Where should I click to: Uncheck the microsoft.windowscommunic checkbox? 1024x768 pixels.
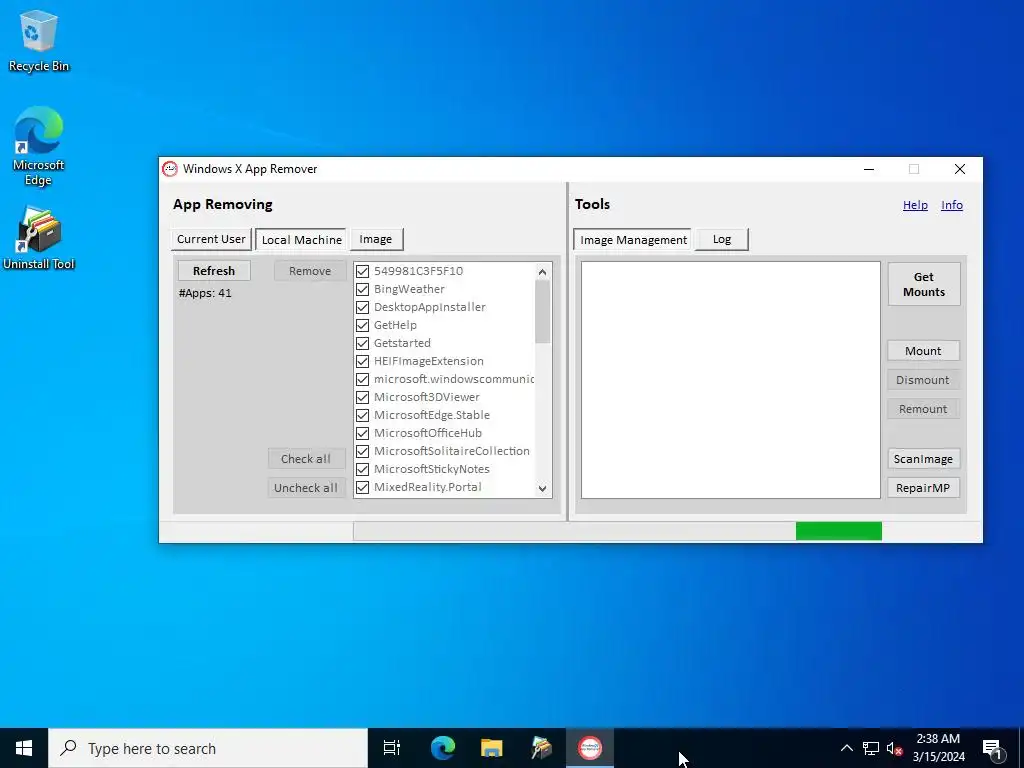point(362,379)
